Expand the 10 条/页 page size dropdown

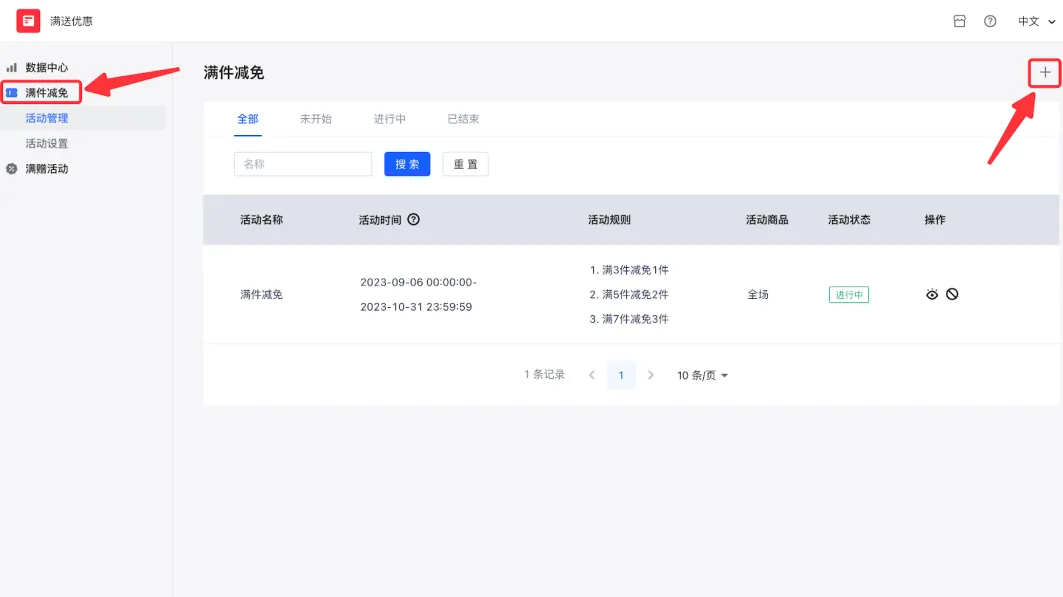(702, 376)
